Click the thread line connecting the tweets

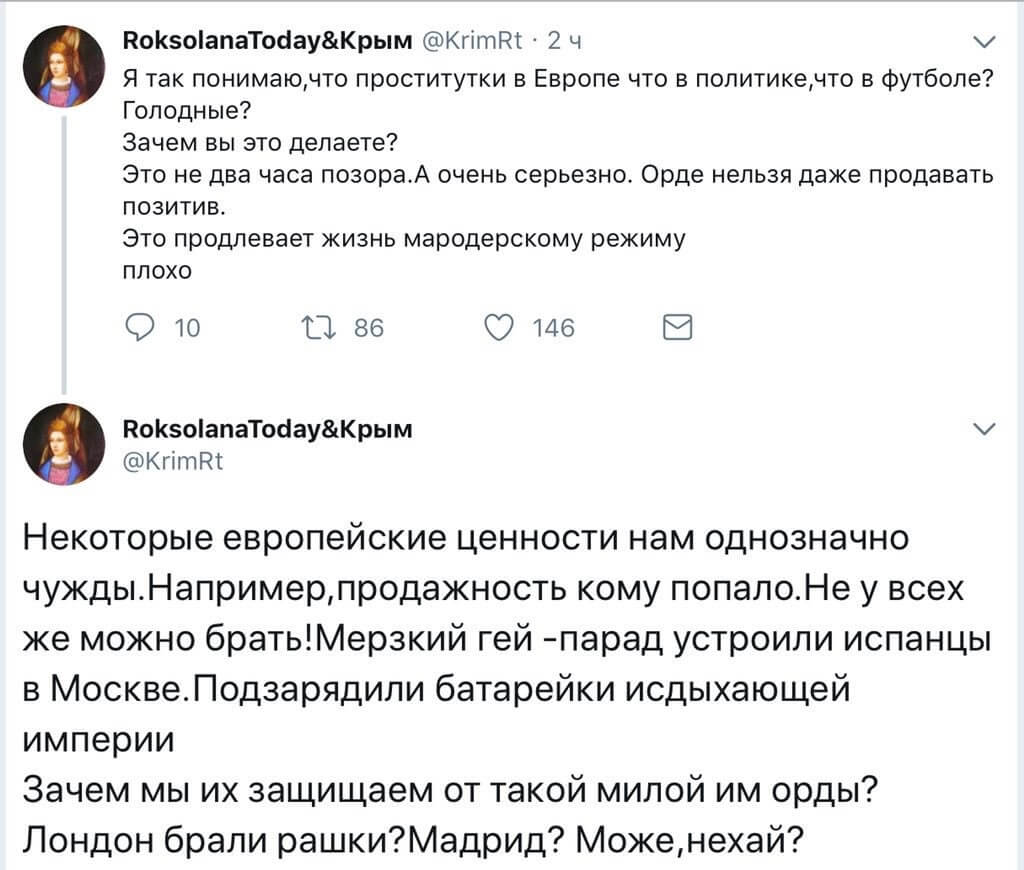click(67, 250)
